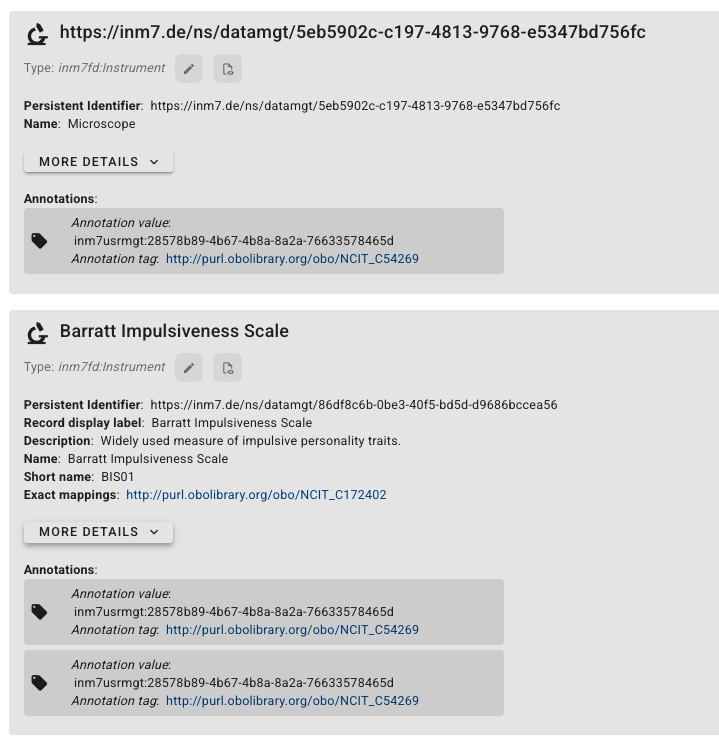Edit the Barratt Impulsiveness Scale record with the pencil icon
This screenshot has width=719, height=743.
(x=189, y=368)
